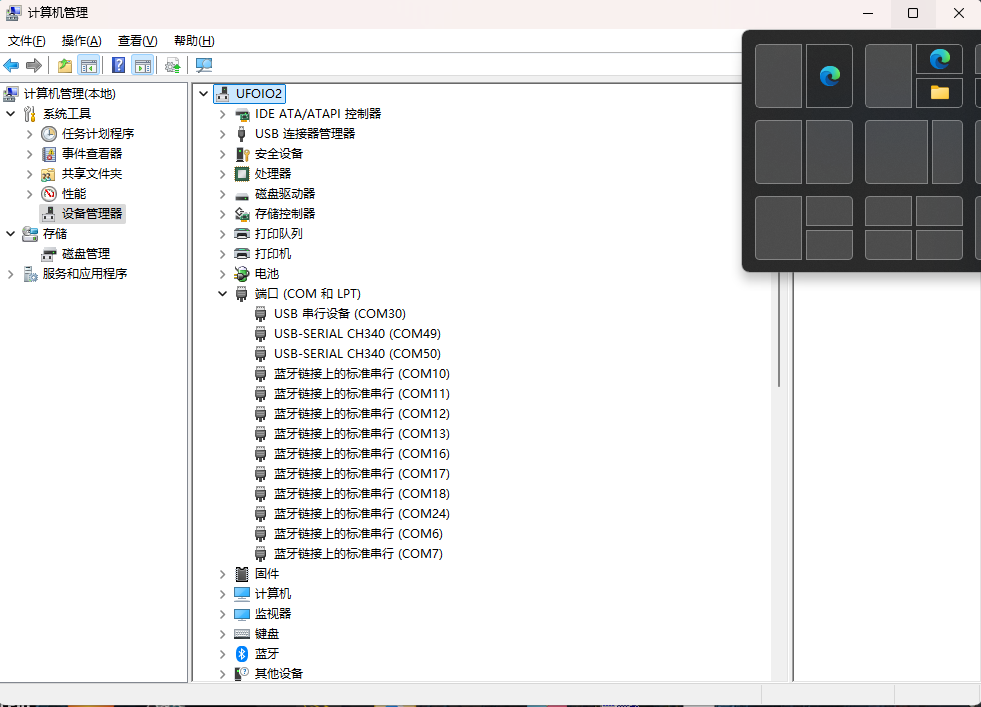981x707 pixels.
Task: Select 设备管理器 in the left tree
Action: tap(91, 214)
